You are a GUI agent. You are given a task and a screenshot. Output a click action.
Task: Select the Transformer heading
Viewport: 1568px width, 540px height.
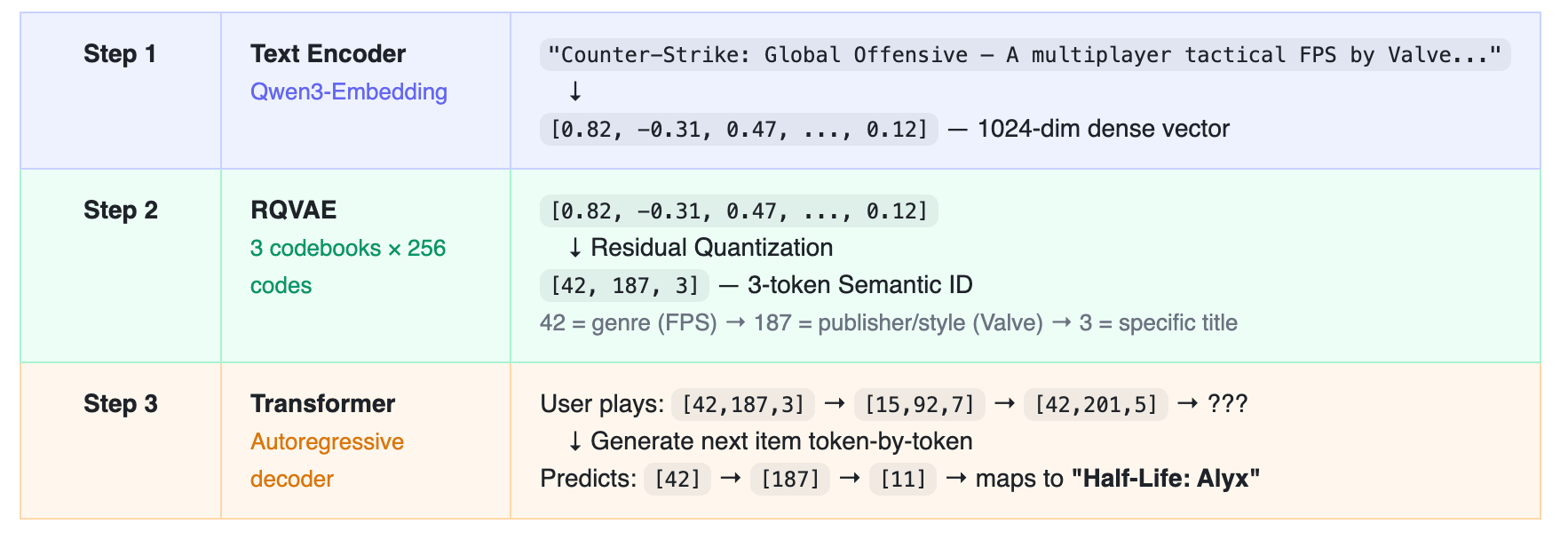322,404
